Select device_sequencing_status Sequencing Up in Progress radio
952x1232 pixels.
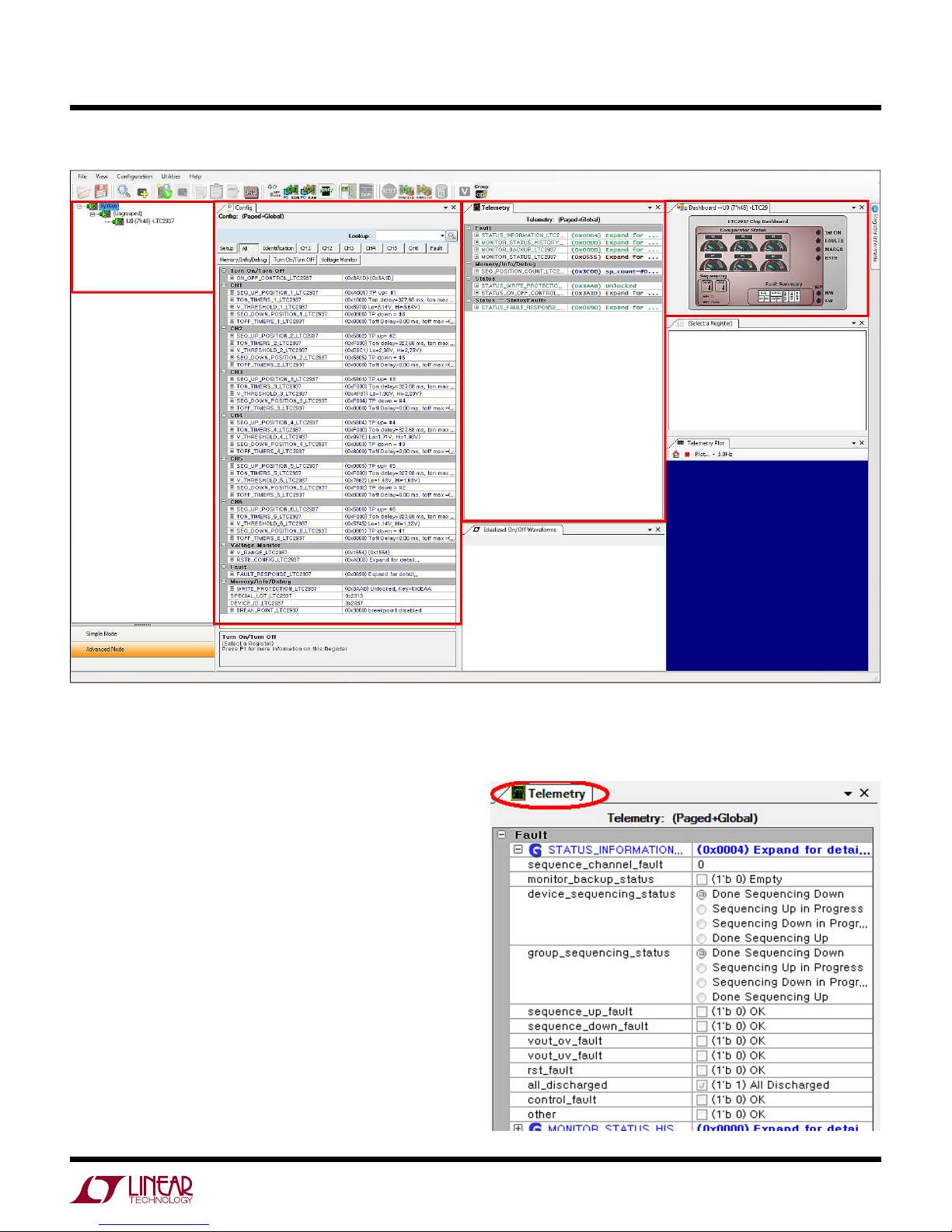(702, 909)
